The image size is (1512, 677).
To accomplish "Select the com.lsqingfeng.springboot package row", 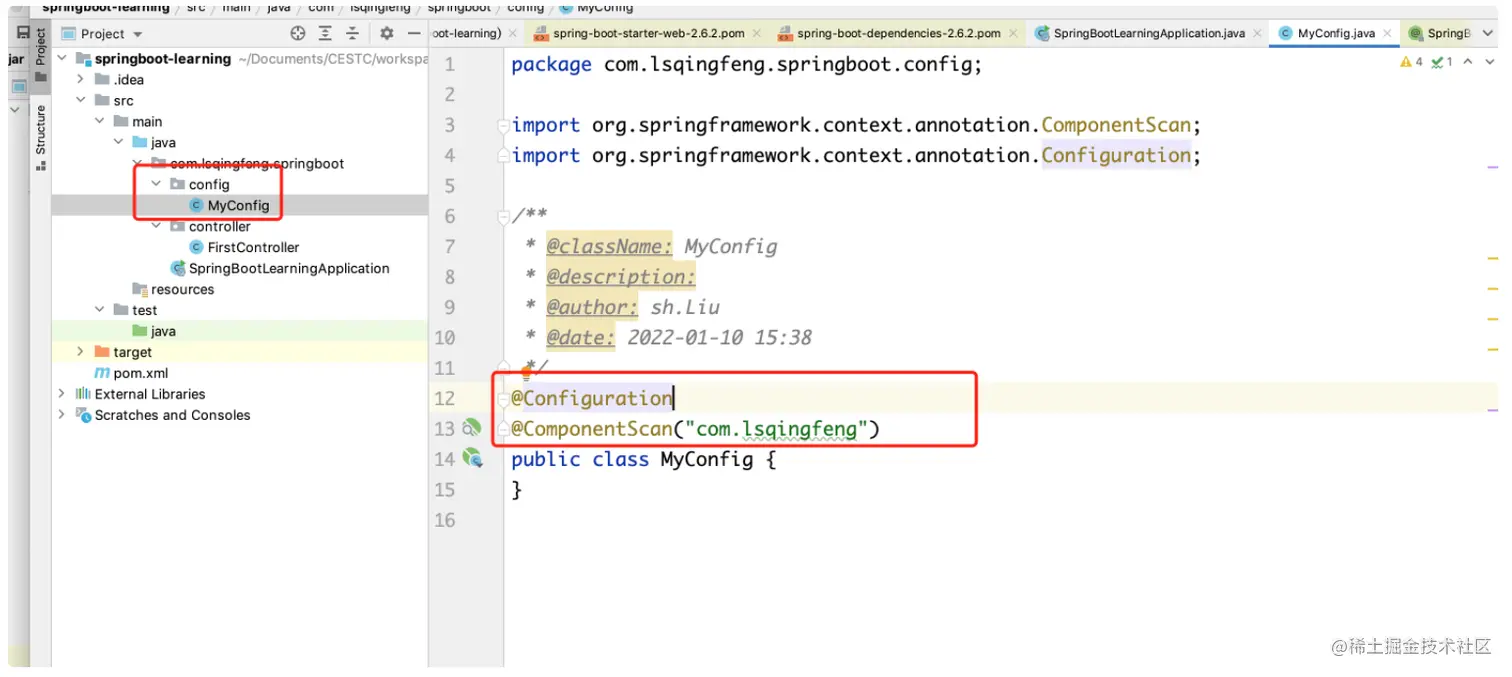I will (240, 163).
